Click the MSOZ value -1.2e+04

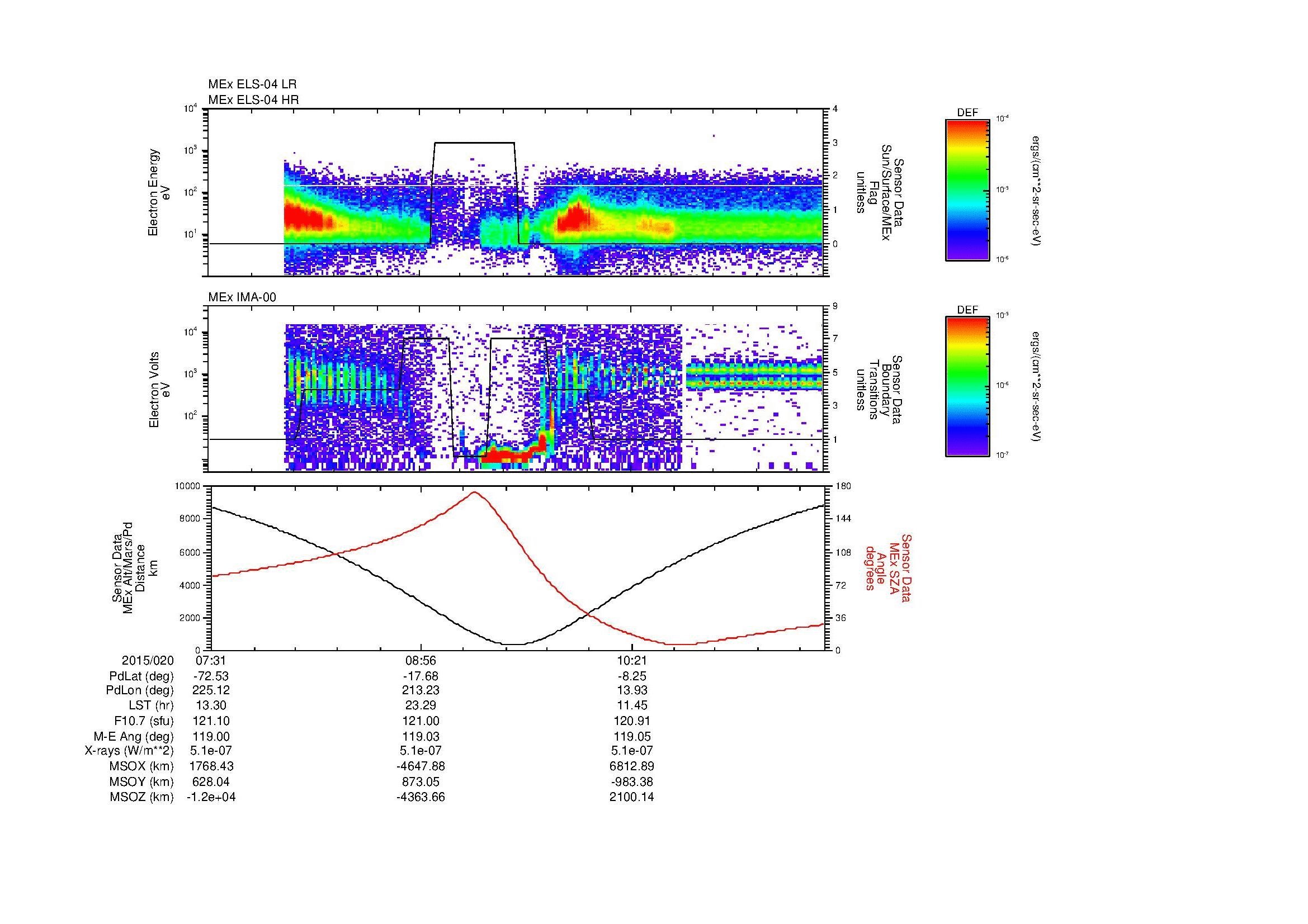click(x=210, y=797)
